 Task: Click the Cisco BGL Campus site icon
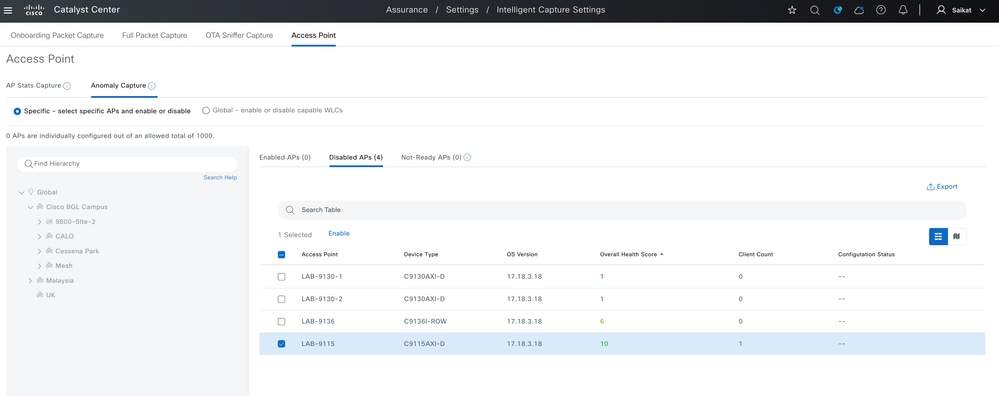pos(40,207)
